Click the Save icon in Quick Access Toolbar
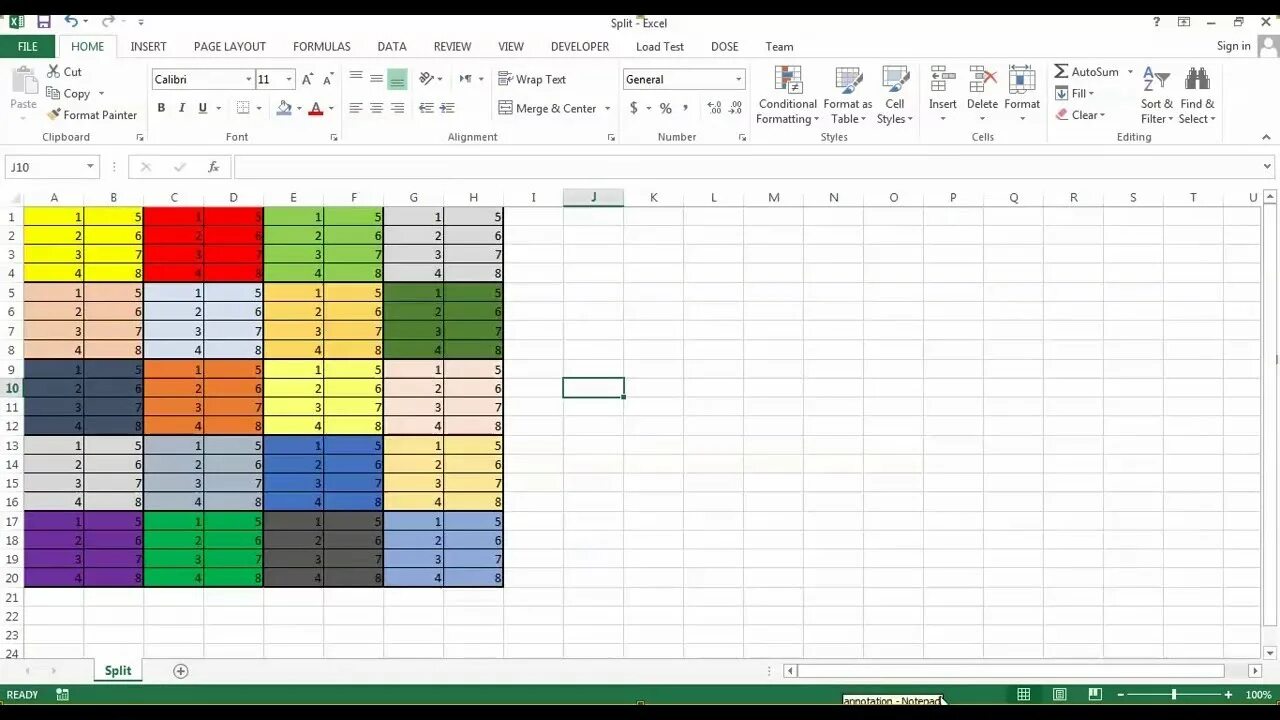 pyautogui.click(x=43, y=21)
